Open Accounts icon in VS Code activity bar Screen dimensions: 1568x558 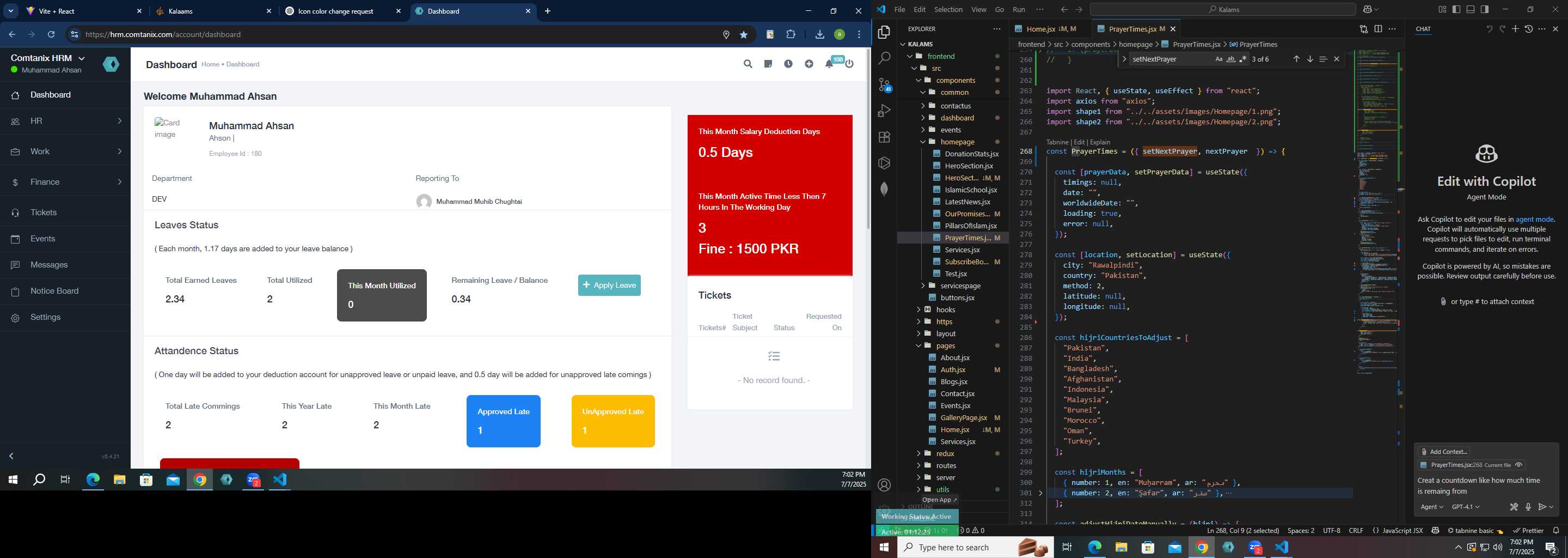[x=884, y=485]
